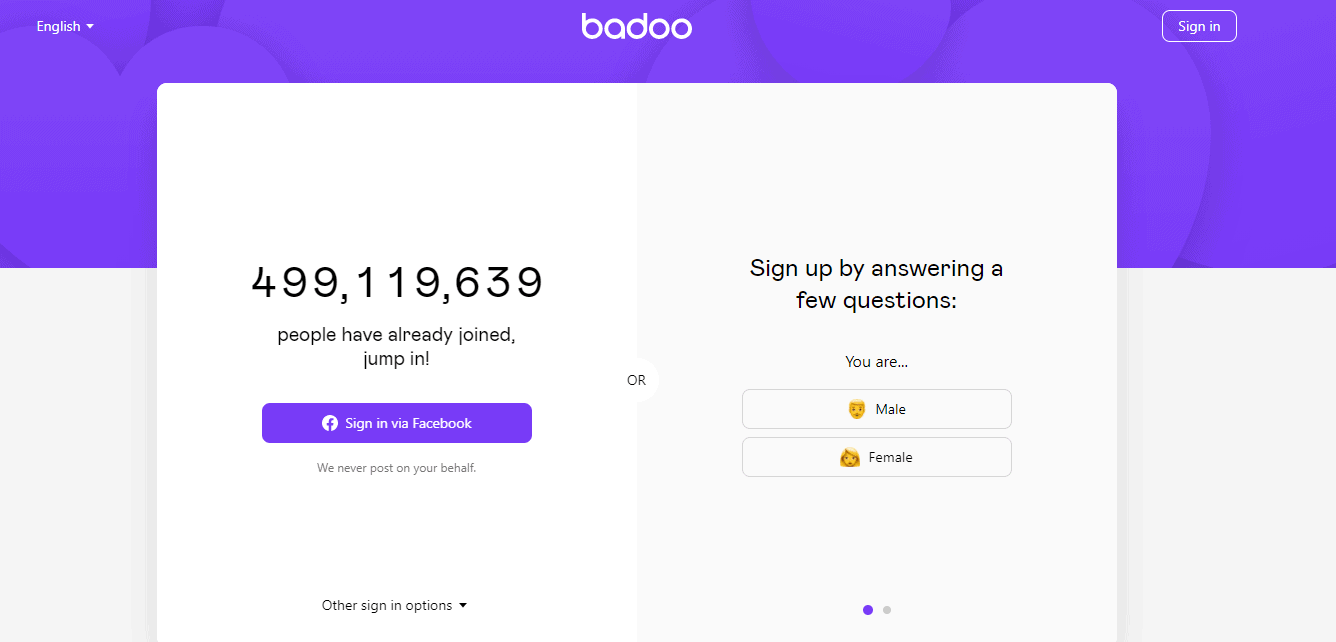
Task: Choose Female as your gender
Action: (876, 457)
